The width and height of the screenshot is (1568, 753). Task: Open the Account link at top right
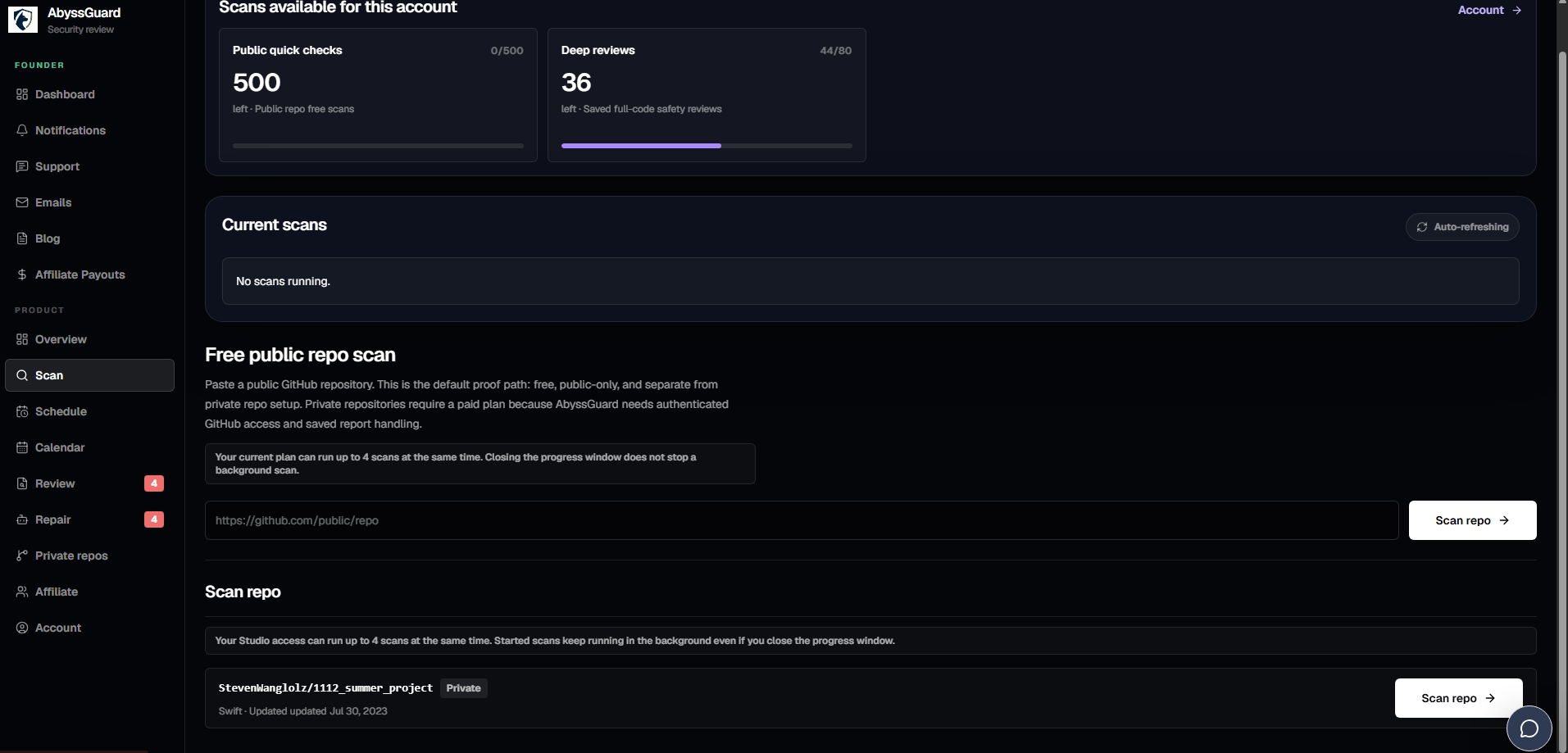point(1488,10)
